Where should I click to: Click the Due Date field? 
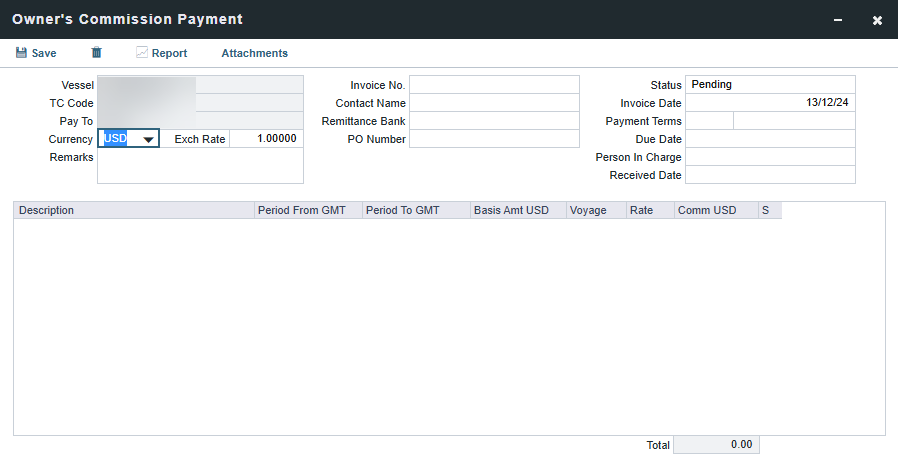click(770, 139)
